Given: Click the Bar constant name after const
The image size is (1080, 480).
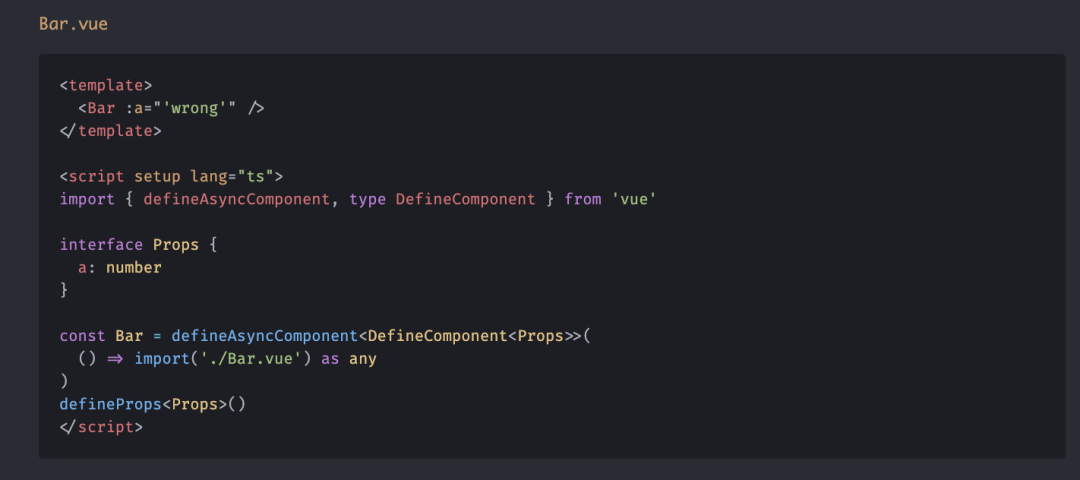Looking at the screenshot, I should [129, 335].
